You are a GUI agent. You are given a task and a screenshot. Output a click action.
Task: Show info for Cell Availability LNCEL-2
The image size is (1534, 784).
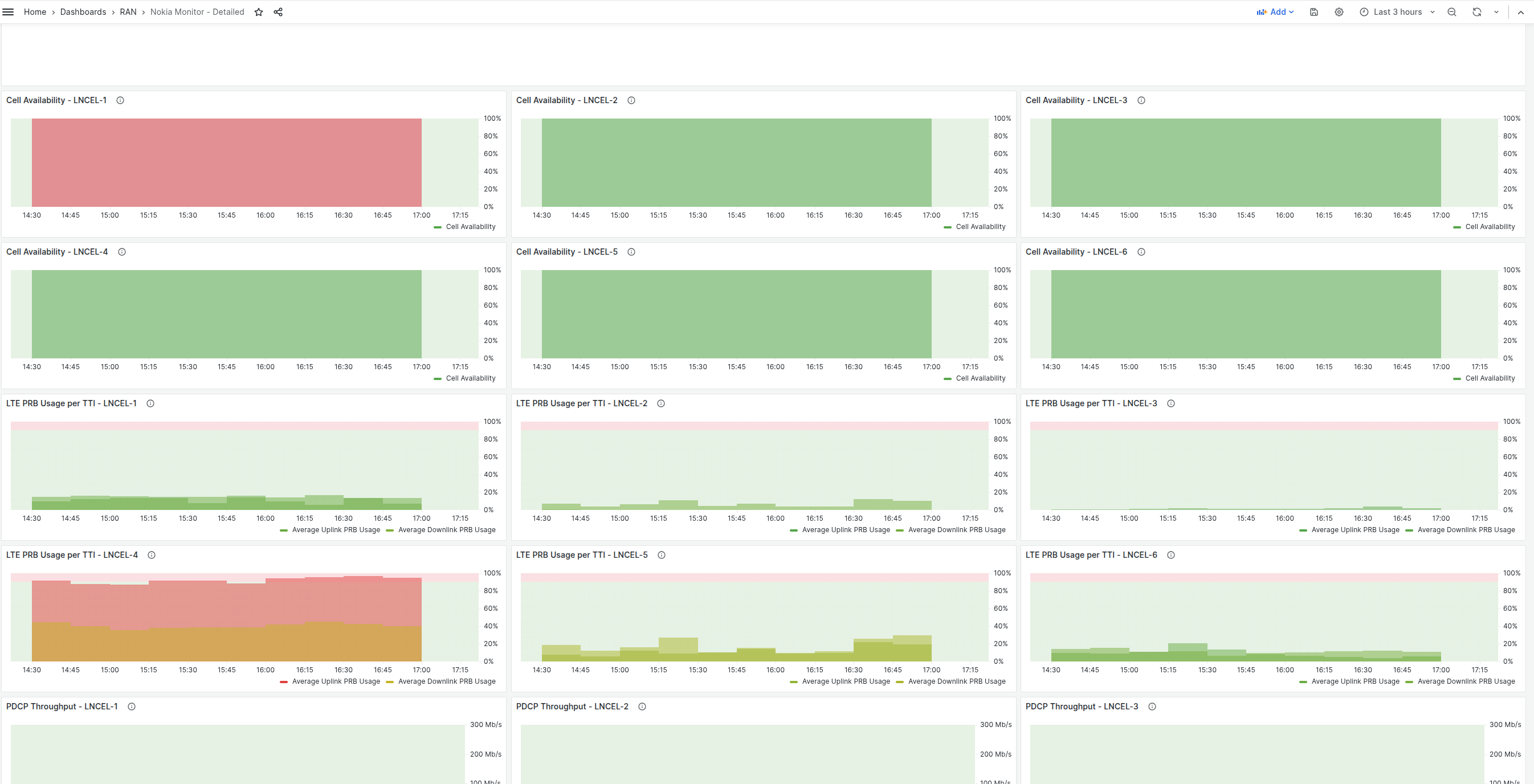631,100
